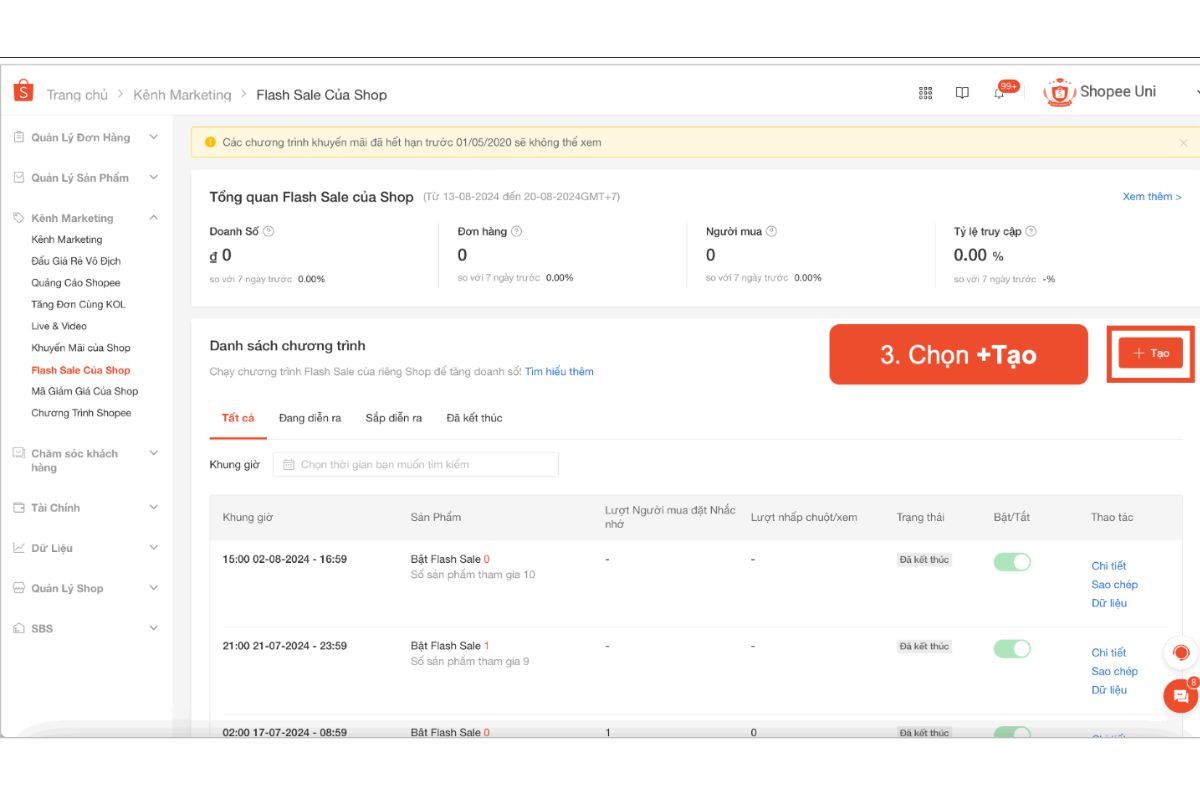Switch to the Tất cả tab
The height and width of the screenshot is (800, 1200).
(238, 418)
